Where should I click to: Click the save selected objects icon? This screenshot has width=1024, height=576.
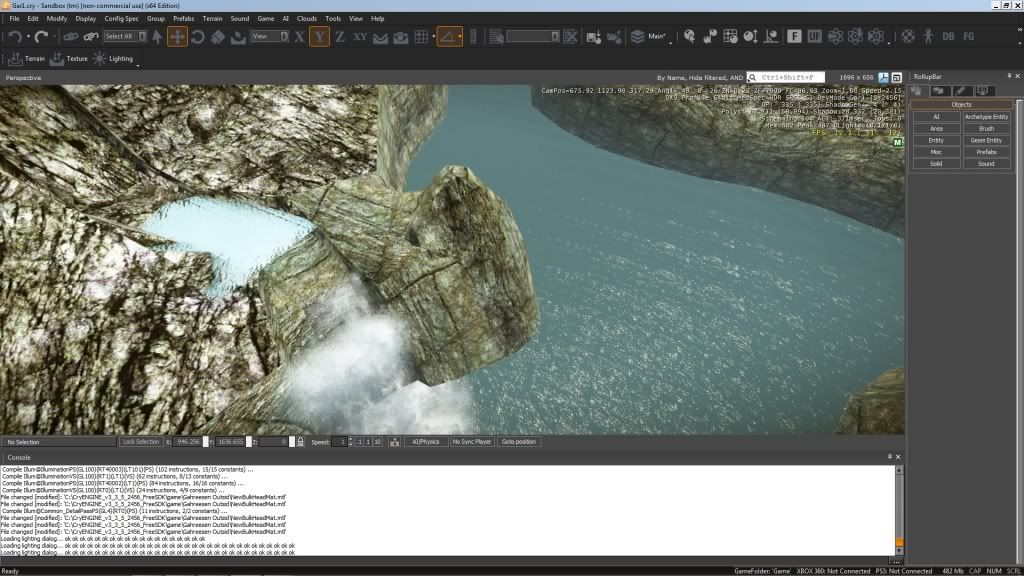click(x=594, y=37)
